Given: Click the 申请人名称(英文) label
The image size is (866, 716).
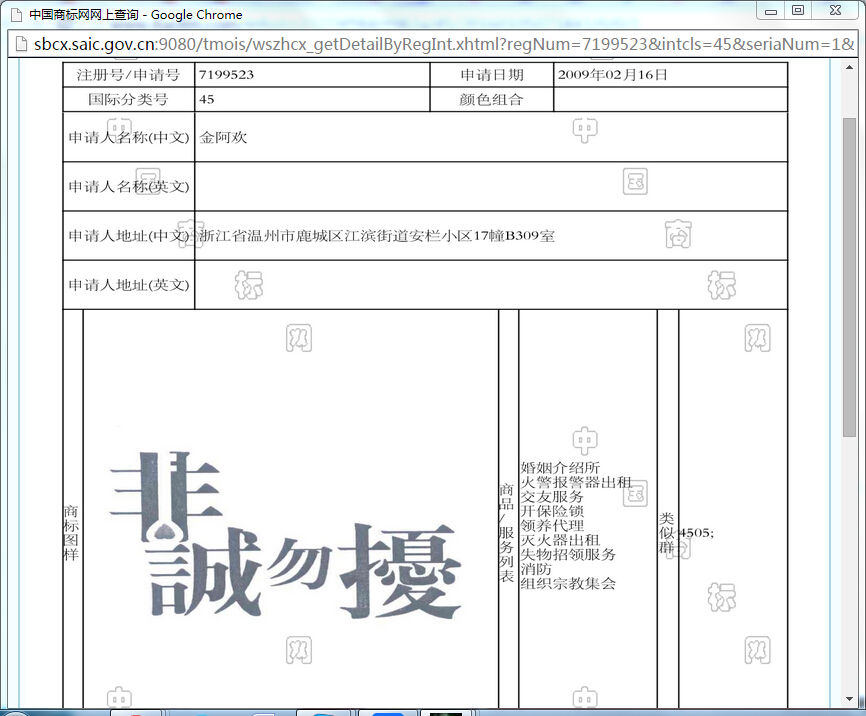Looking at the screenshot, I should pos(129,187).
